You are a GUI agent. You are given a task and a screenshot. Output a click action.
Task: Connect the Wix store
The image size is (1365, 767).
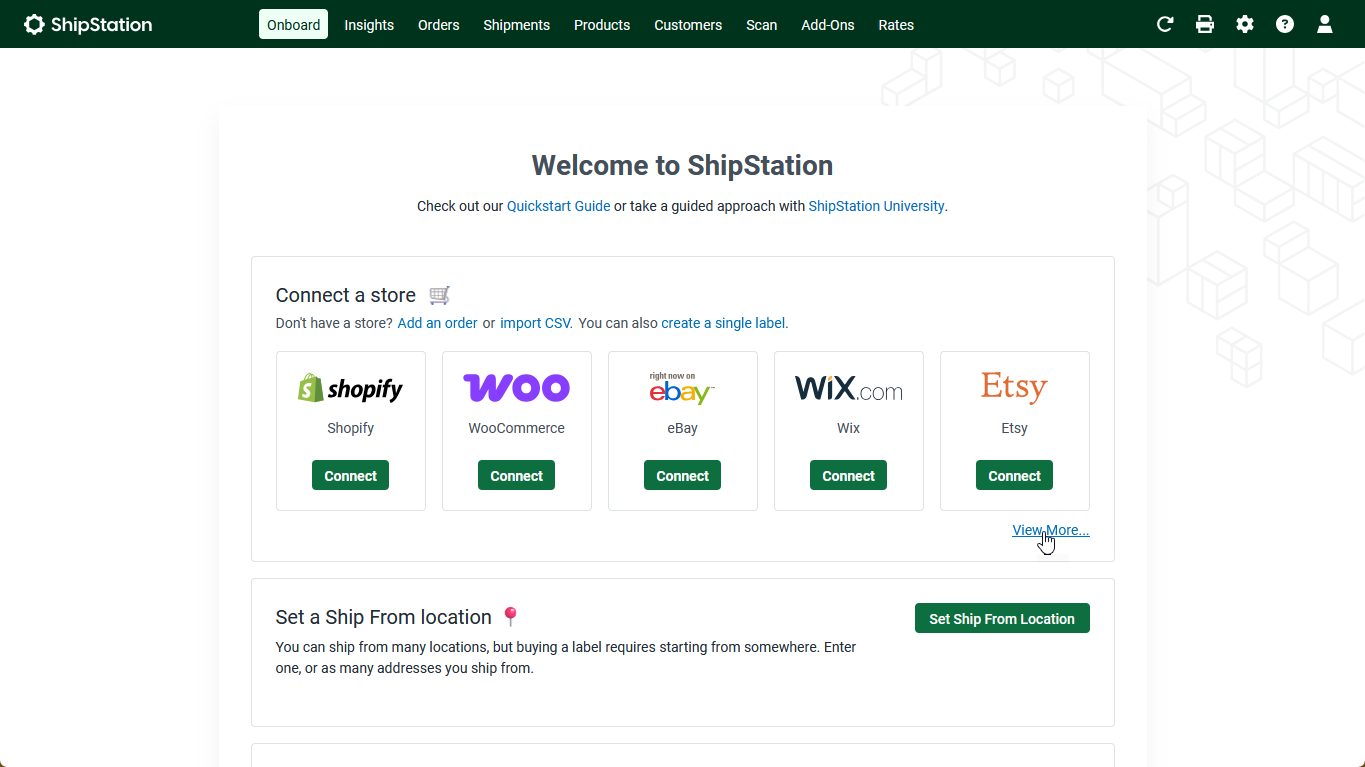(x=848, y=476)
